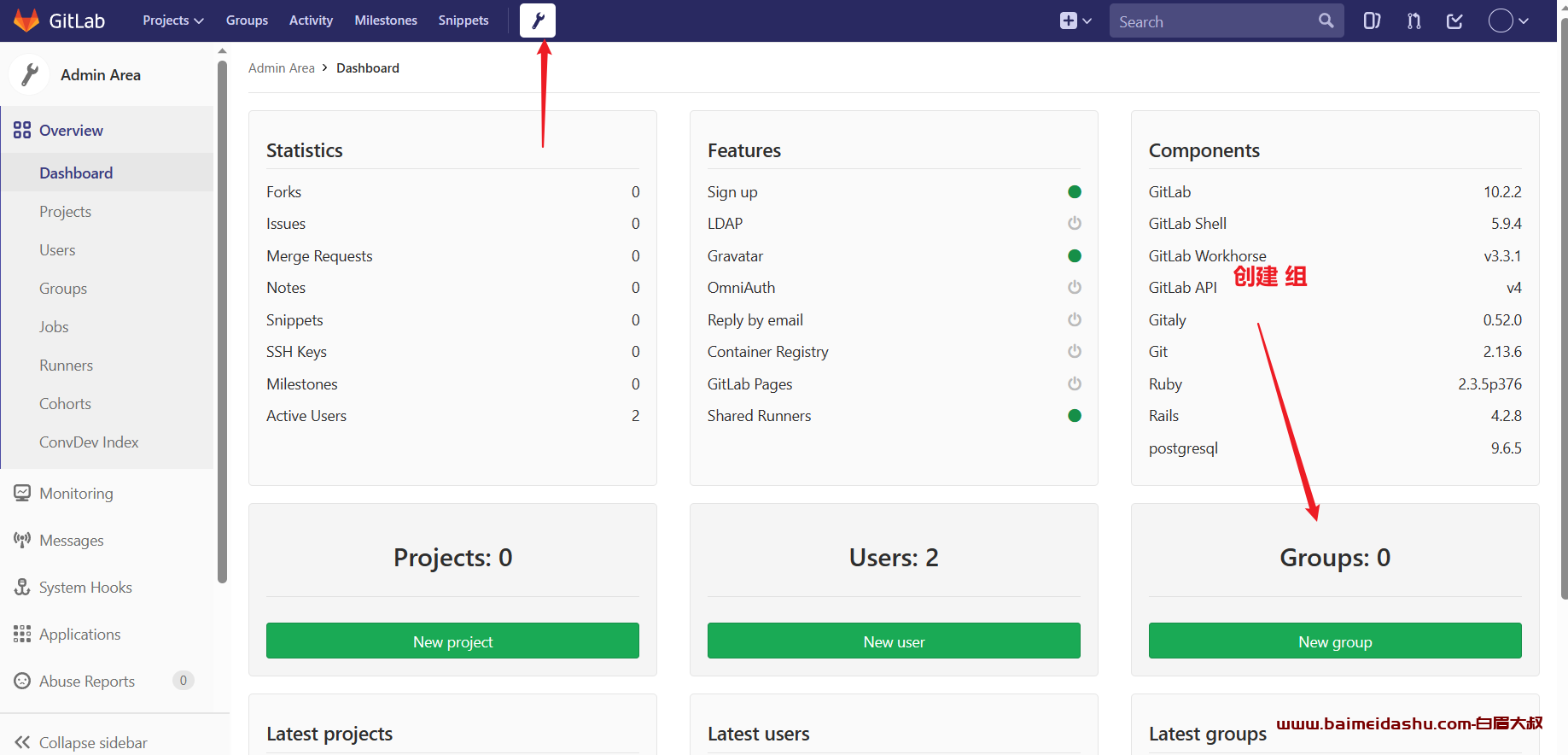This screenshot has height=755, width=1568.
Task: Click the postgresql component label
Action: coord(1183,448)
